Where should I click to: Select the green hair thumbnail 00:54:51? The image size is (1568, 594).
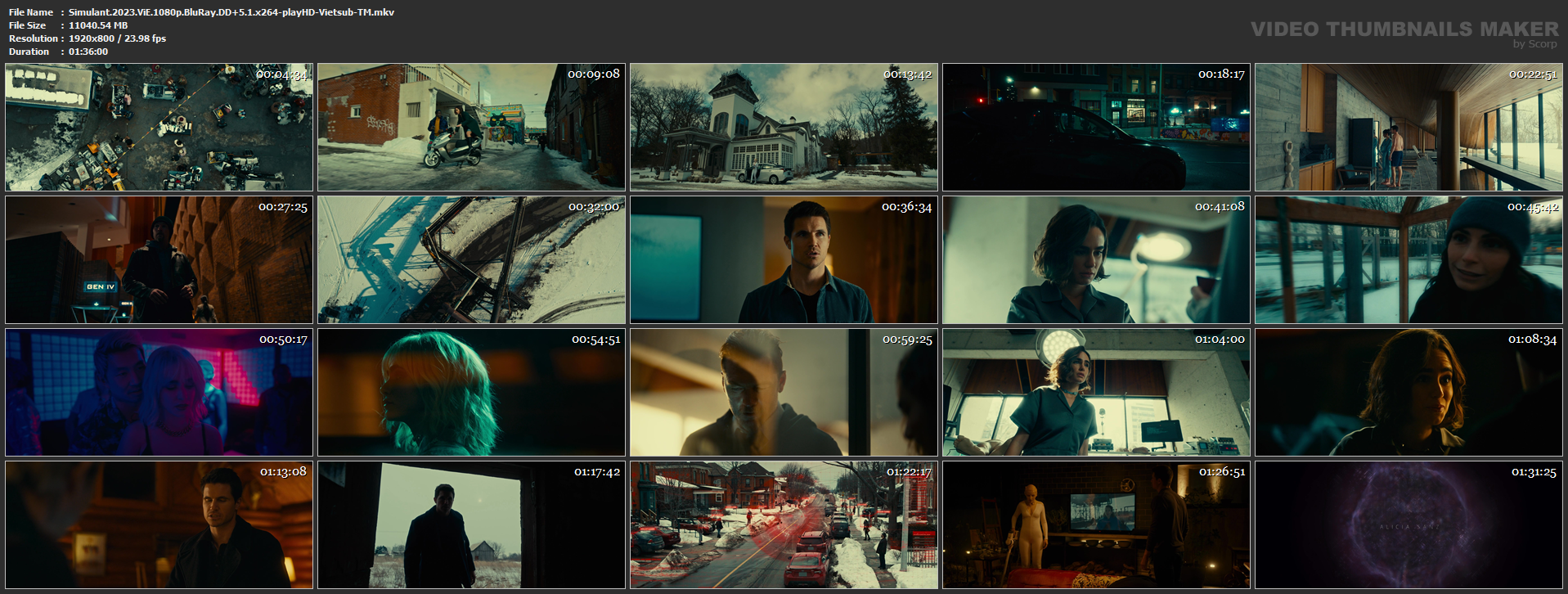(x=471, y=393)
